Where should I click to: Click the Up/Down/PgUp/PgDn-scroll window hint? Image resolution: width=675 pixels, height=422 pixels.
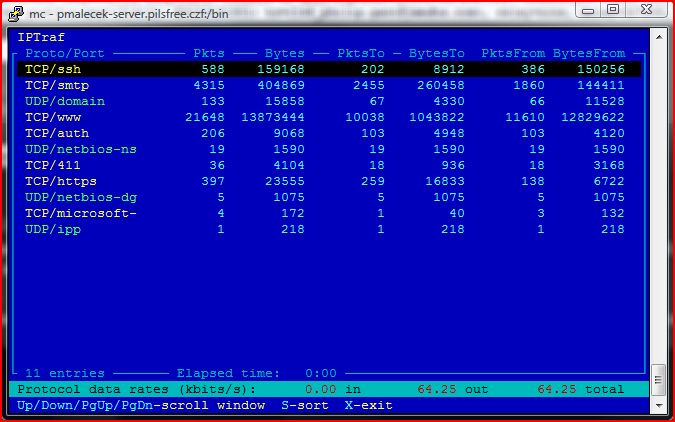click(141, 406)
